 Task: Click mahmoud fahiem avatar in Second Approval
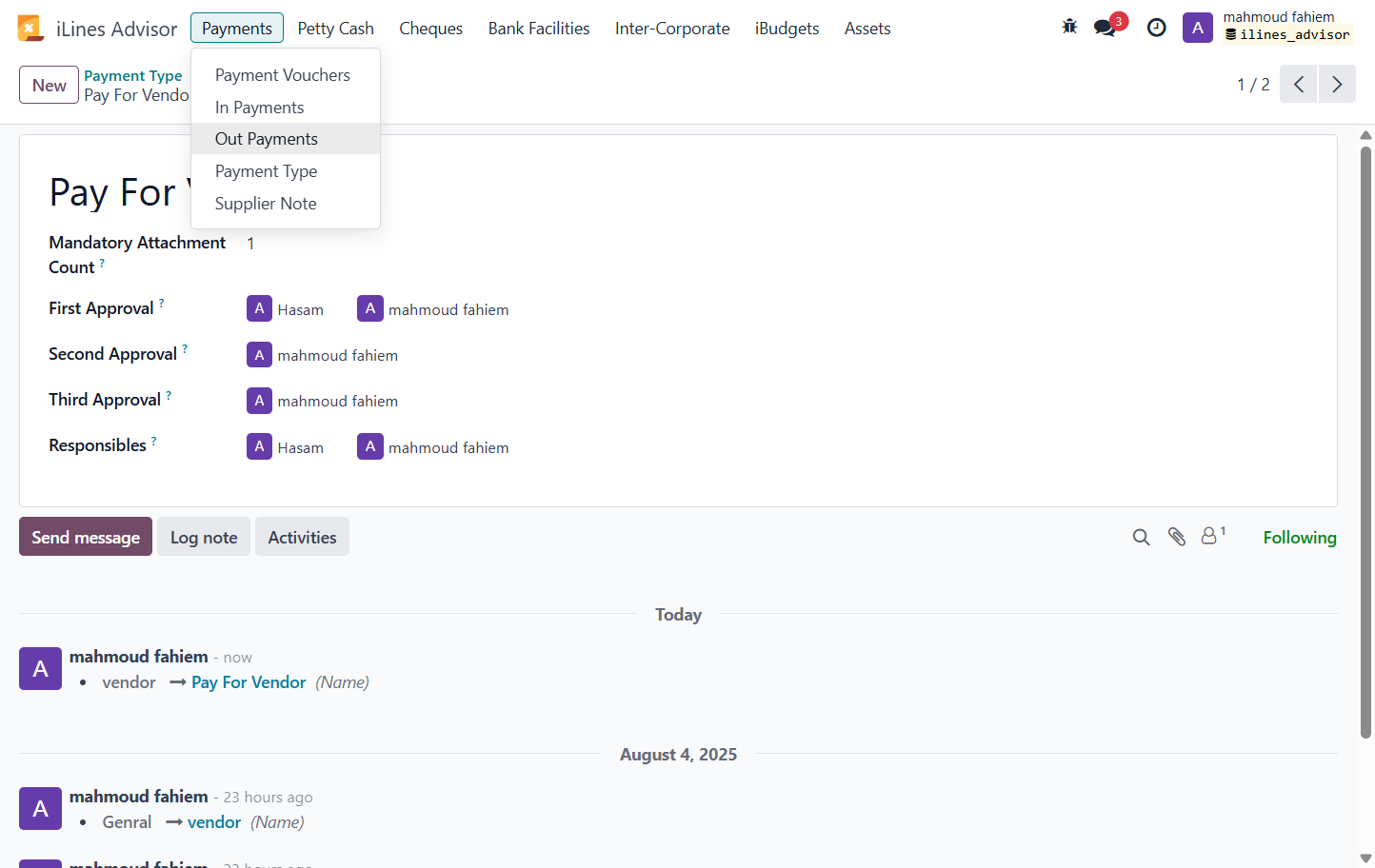pos(259,354)
